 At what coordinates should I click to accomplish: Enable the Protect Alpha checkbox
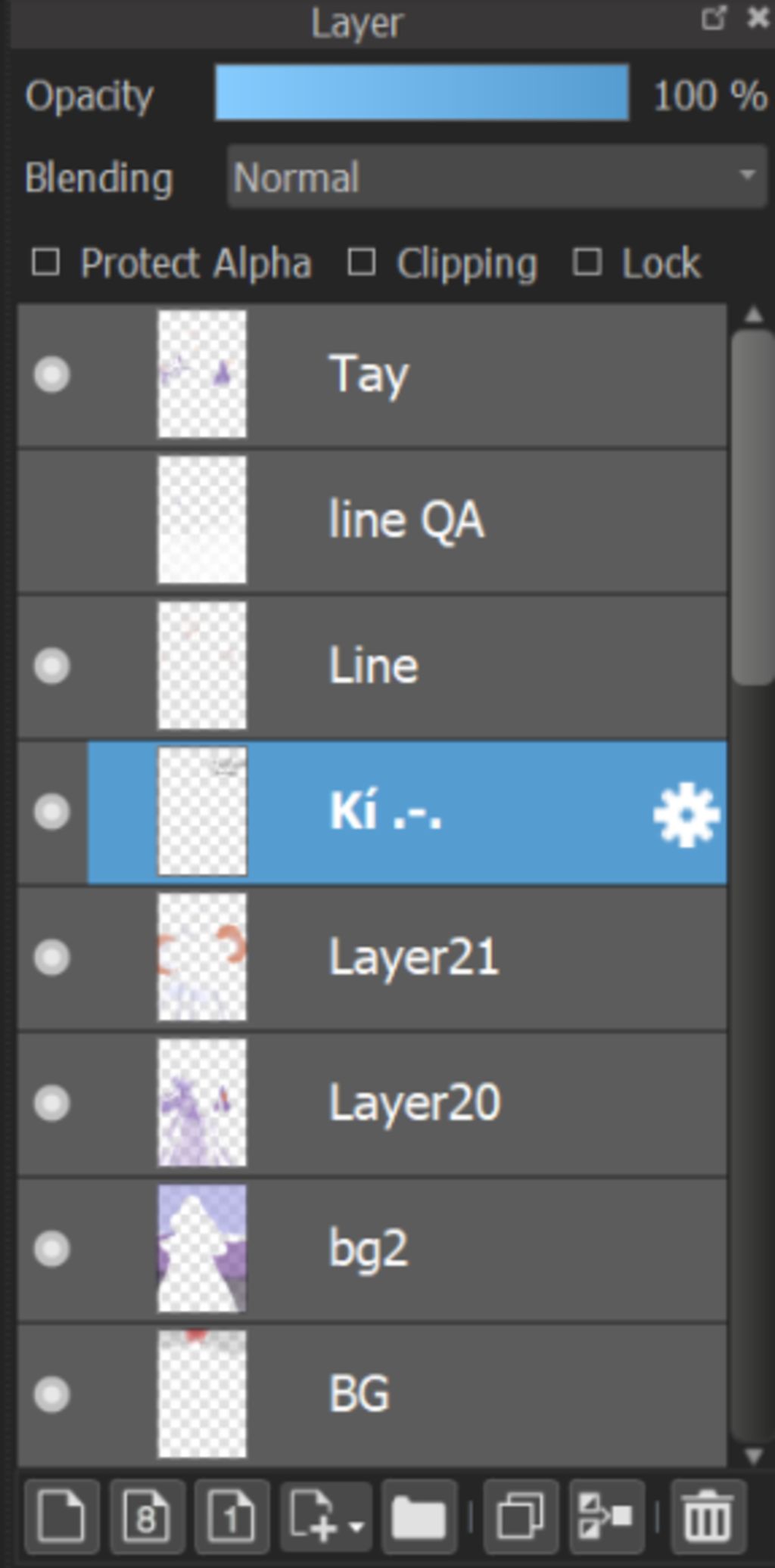pyautogui.click(x=46, y=263)
